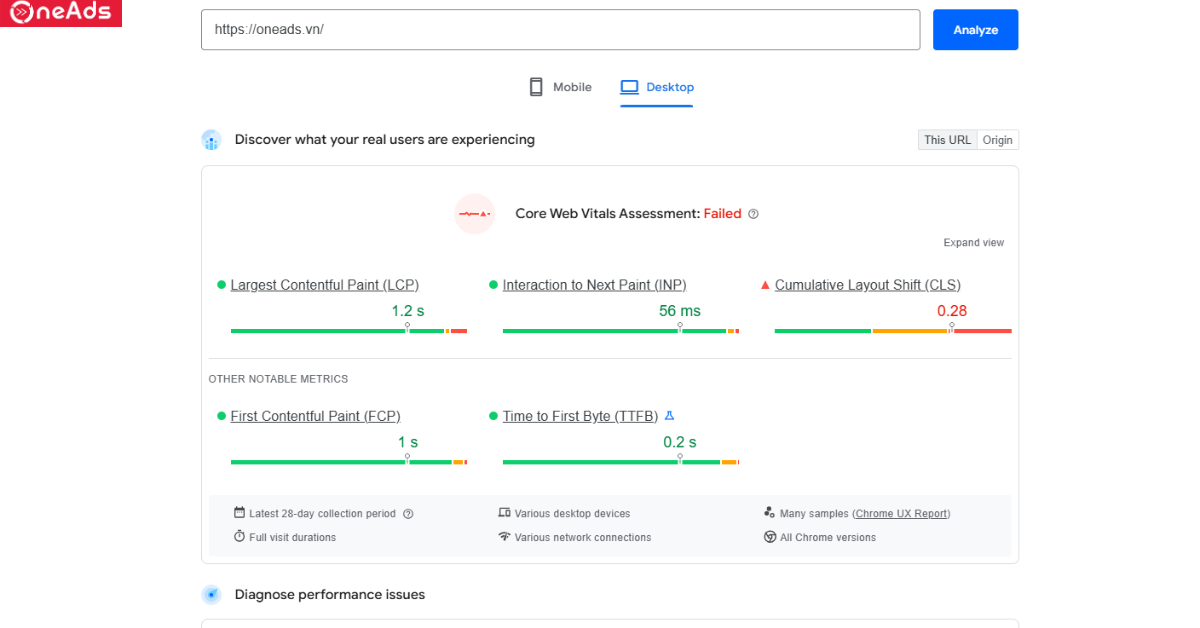Open the Largest Contentful Paint (LCP) link

click(x=325, y=285)
